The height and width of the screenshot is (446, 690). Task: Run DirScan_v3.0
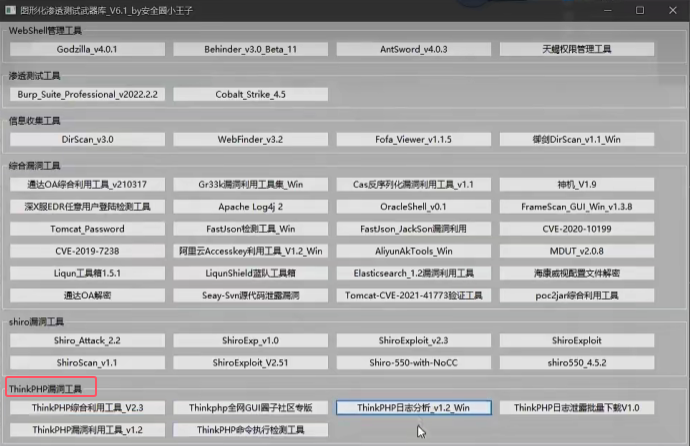click(x=87, y=139)
